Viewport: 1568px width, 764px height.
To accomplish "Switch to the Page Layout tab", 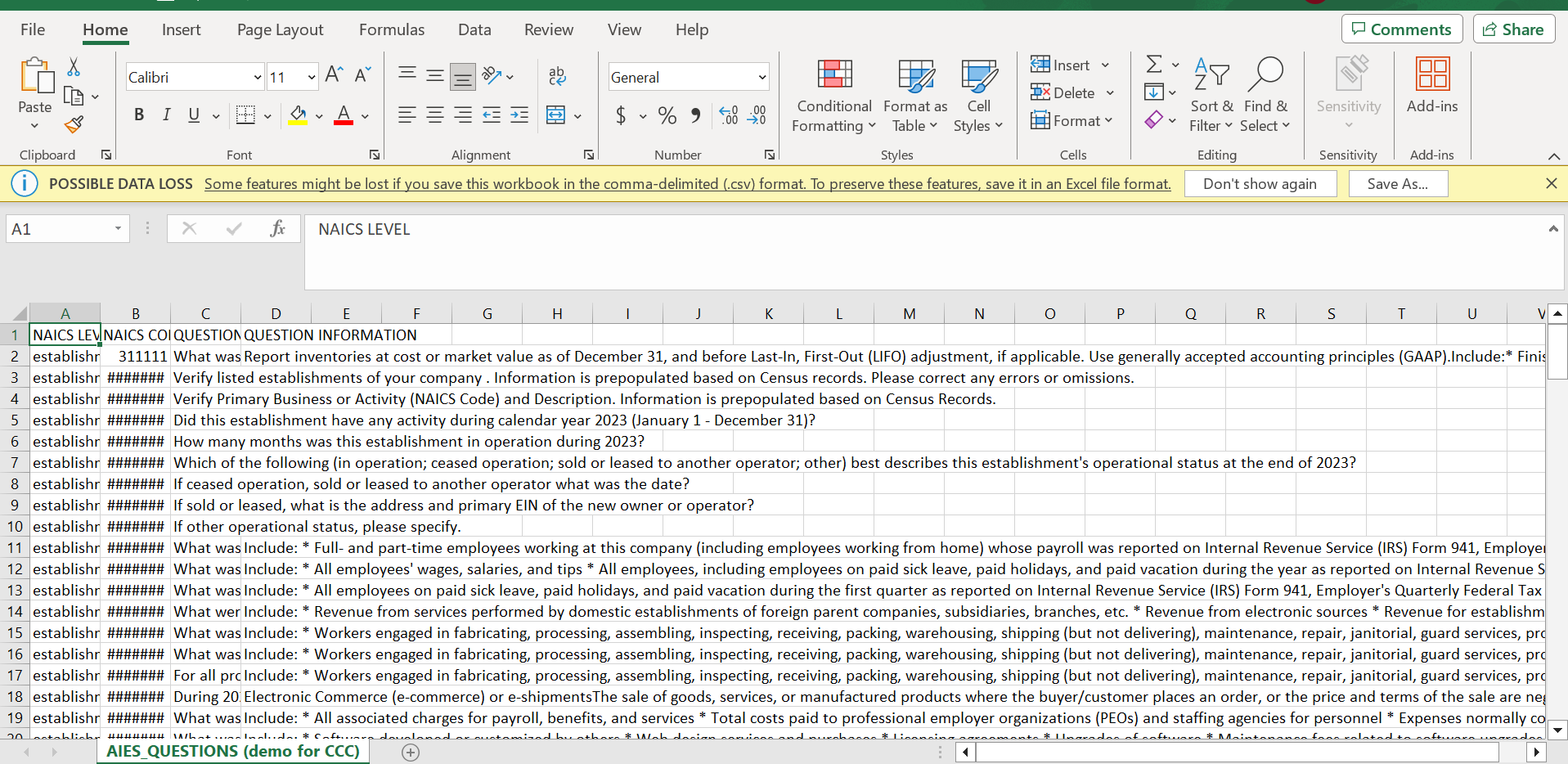I will click(280, 30).
